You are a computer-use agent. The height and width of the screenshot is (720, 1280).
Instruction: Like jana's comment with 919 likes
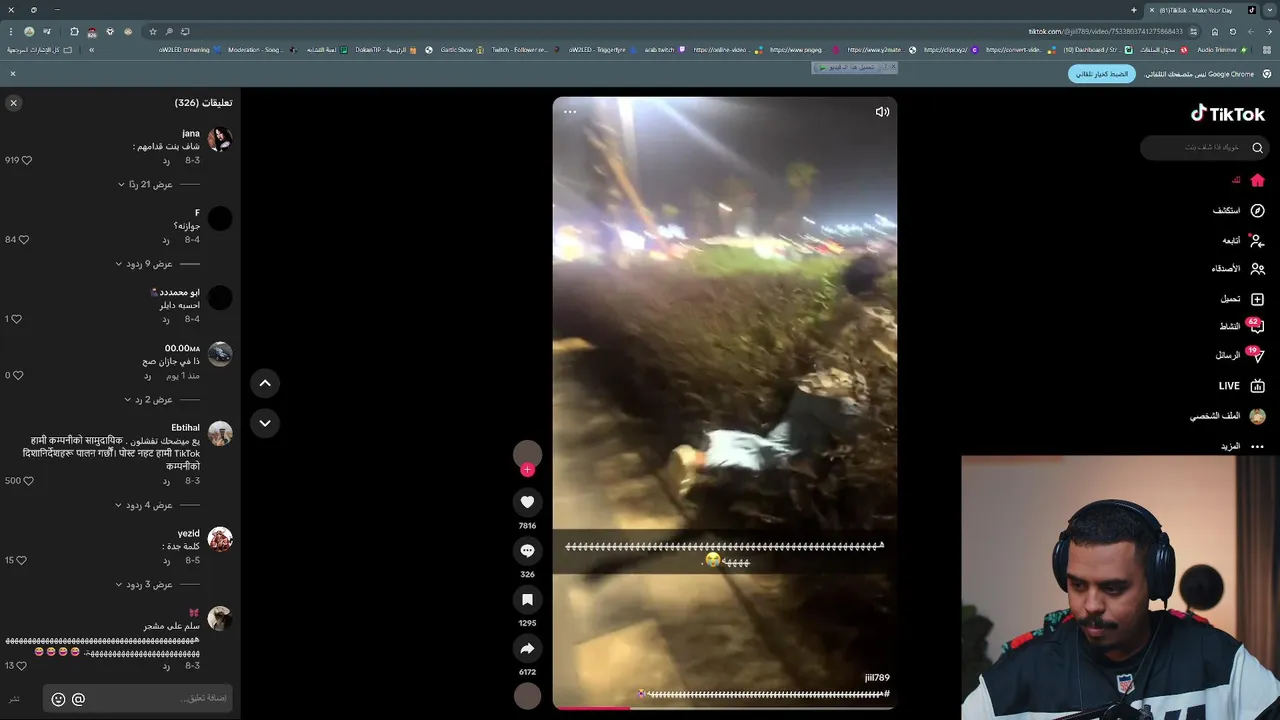click(27, 160)
